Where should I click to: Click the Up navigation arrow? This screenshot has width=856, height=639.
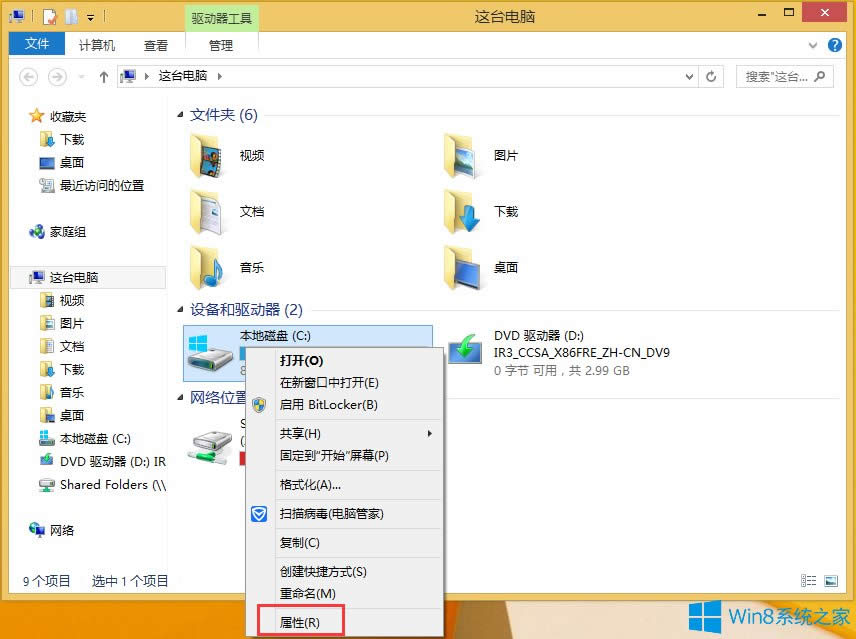103,76
